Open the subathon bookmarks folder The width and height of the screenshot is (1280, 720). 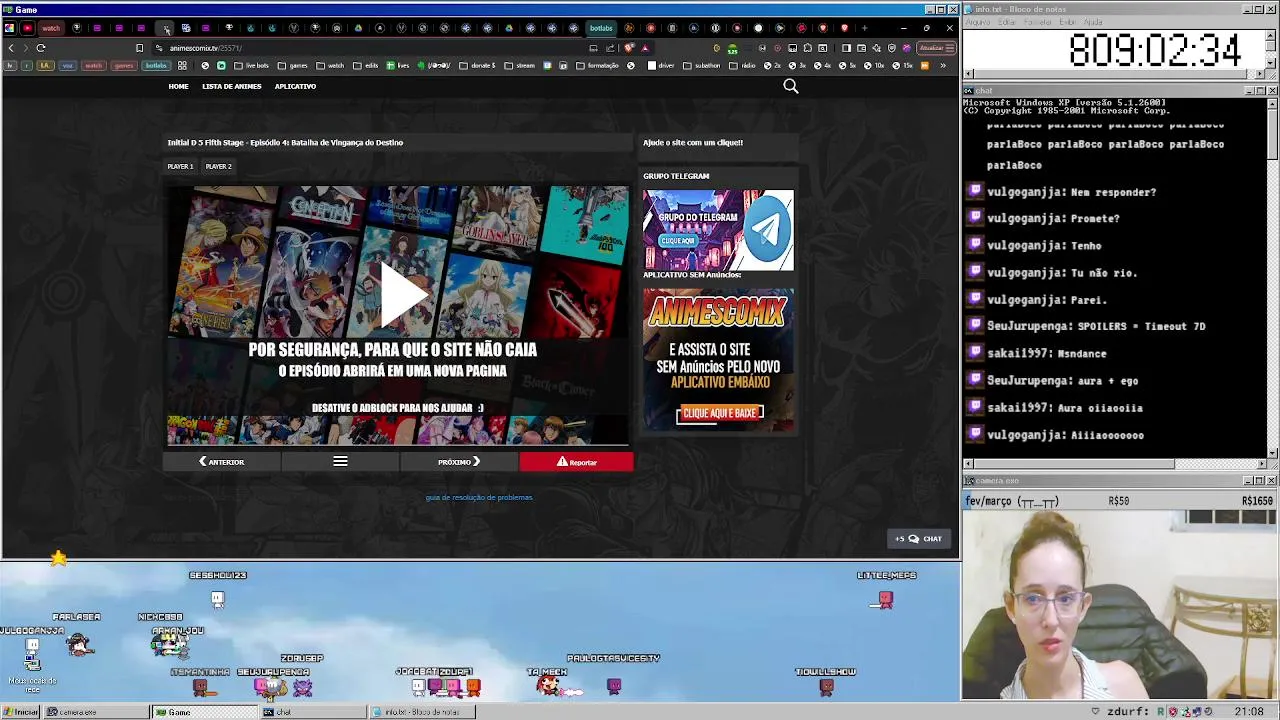click(701, 66)
